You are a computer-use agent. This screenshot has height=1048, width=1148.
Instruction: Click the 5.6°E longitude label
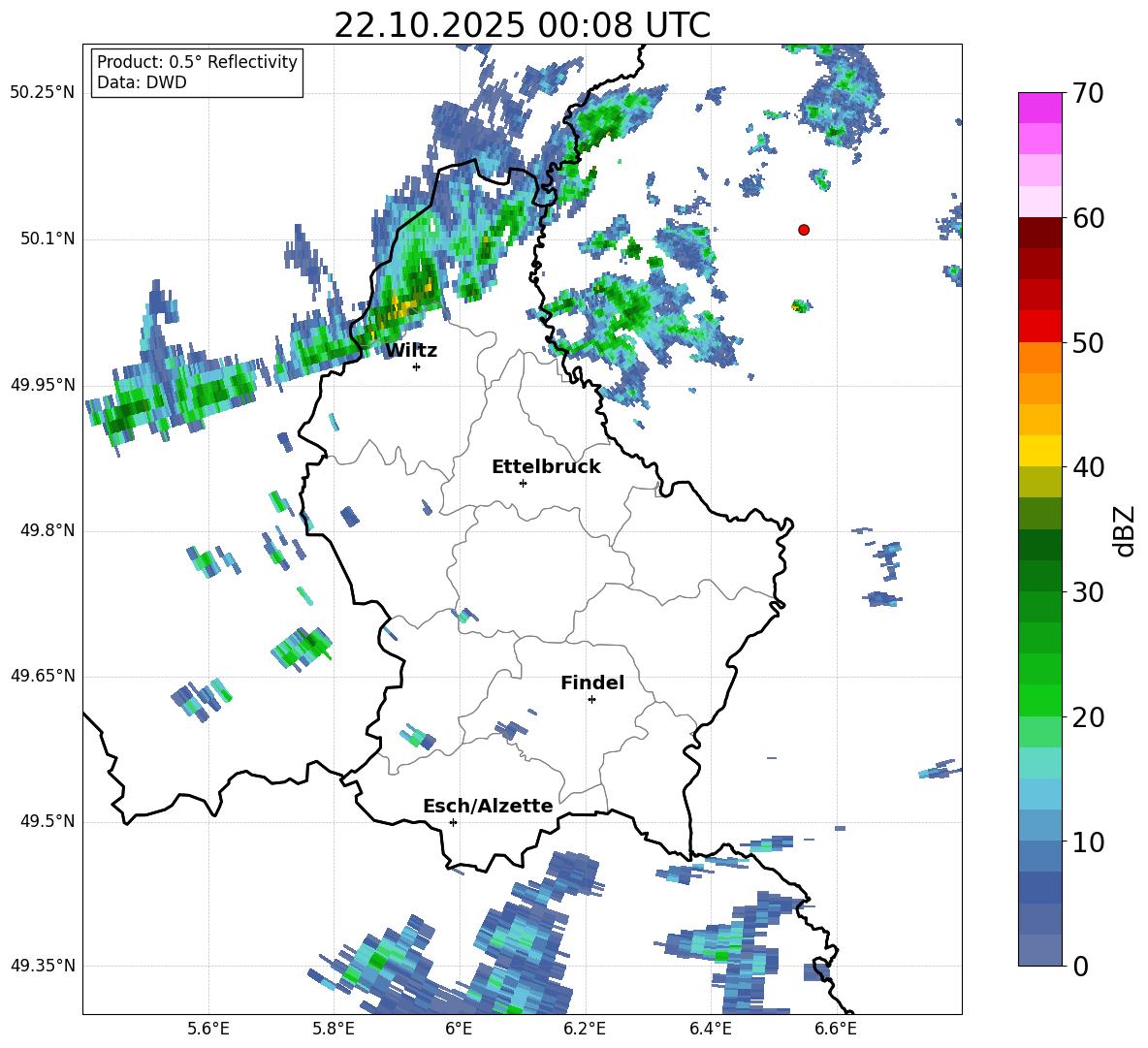pos(208,1029)
